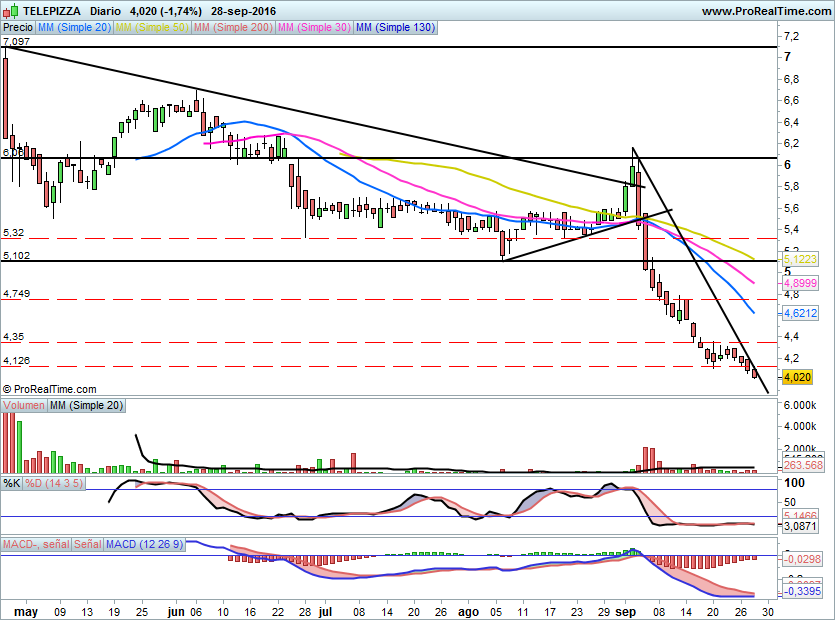The width and height of the screenshot is (835, 620).
Task: Click the yellow 4,020 current price tag
Action: (x=798, y=377)
